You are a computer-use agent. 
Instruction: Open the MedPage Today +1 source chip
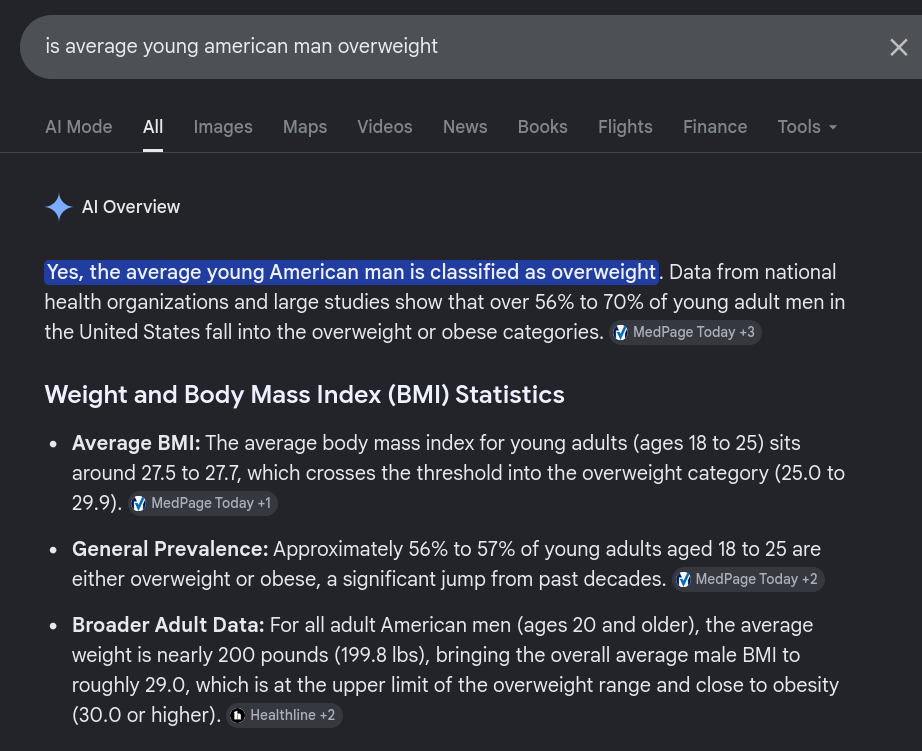pyautogui.click(x=202, y=503)
